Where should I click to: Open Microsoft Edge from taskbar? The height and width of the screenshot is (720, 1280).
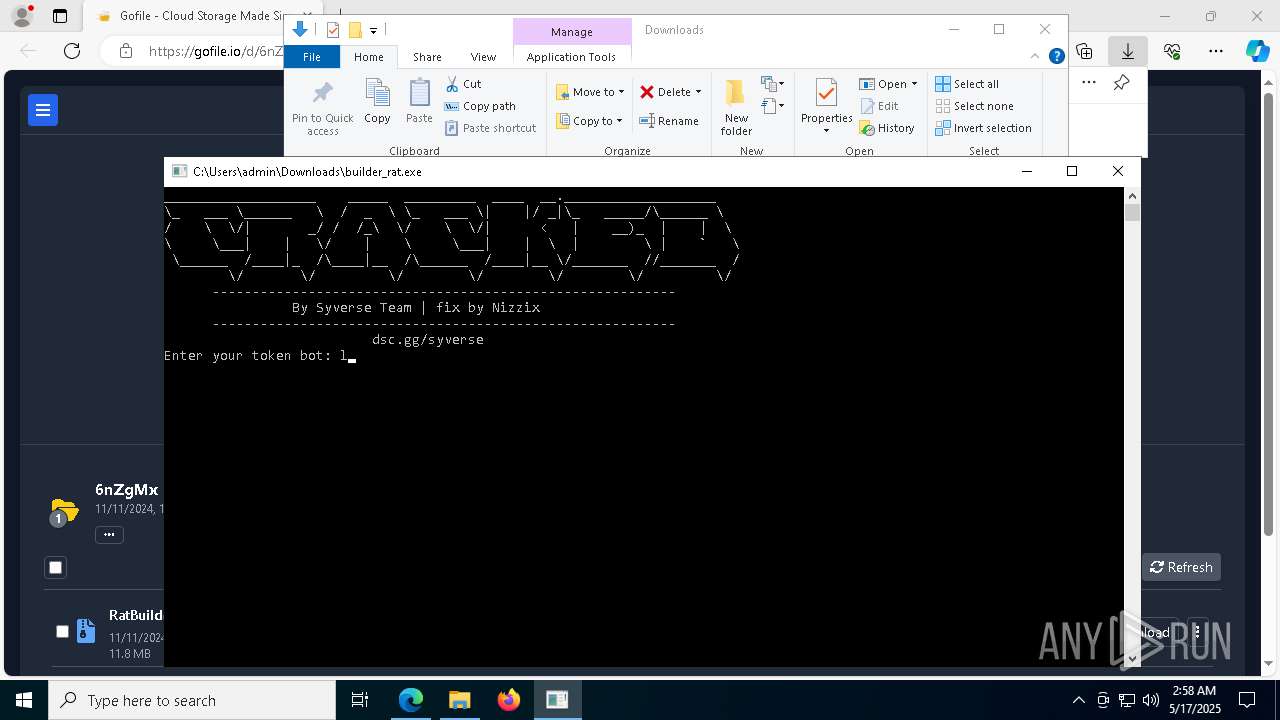(411, 700)
